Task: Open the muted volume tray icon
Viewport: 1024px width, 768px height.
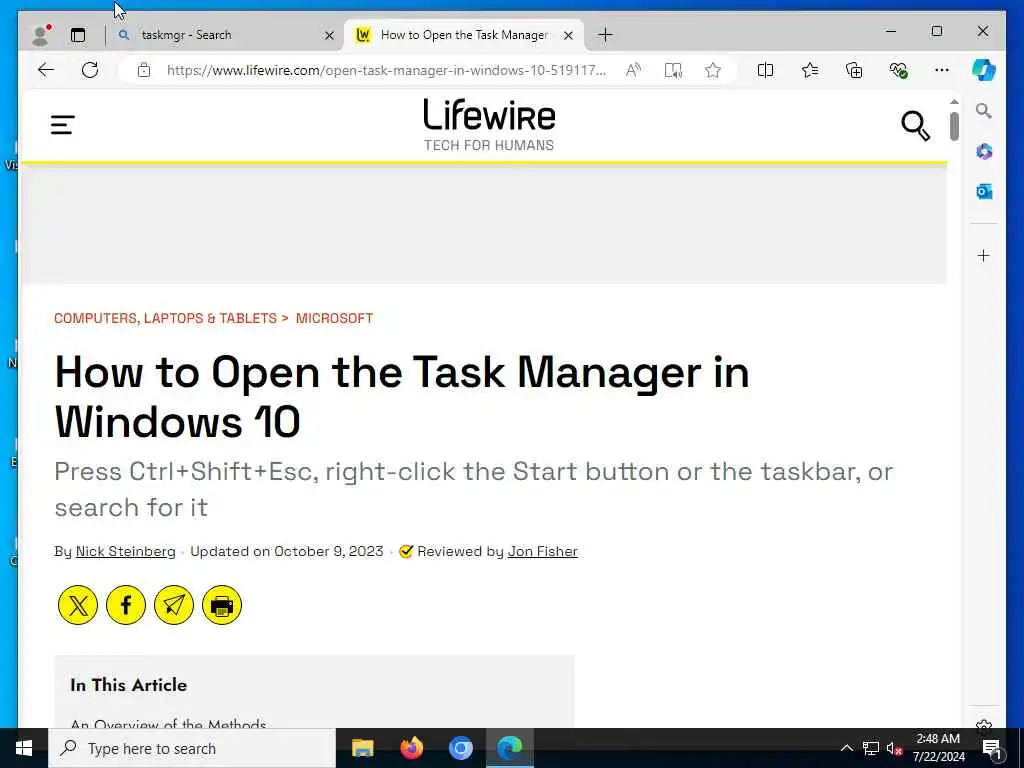Action: pyautogui.click(x=895, y=748)
